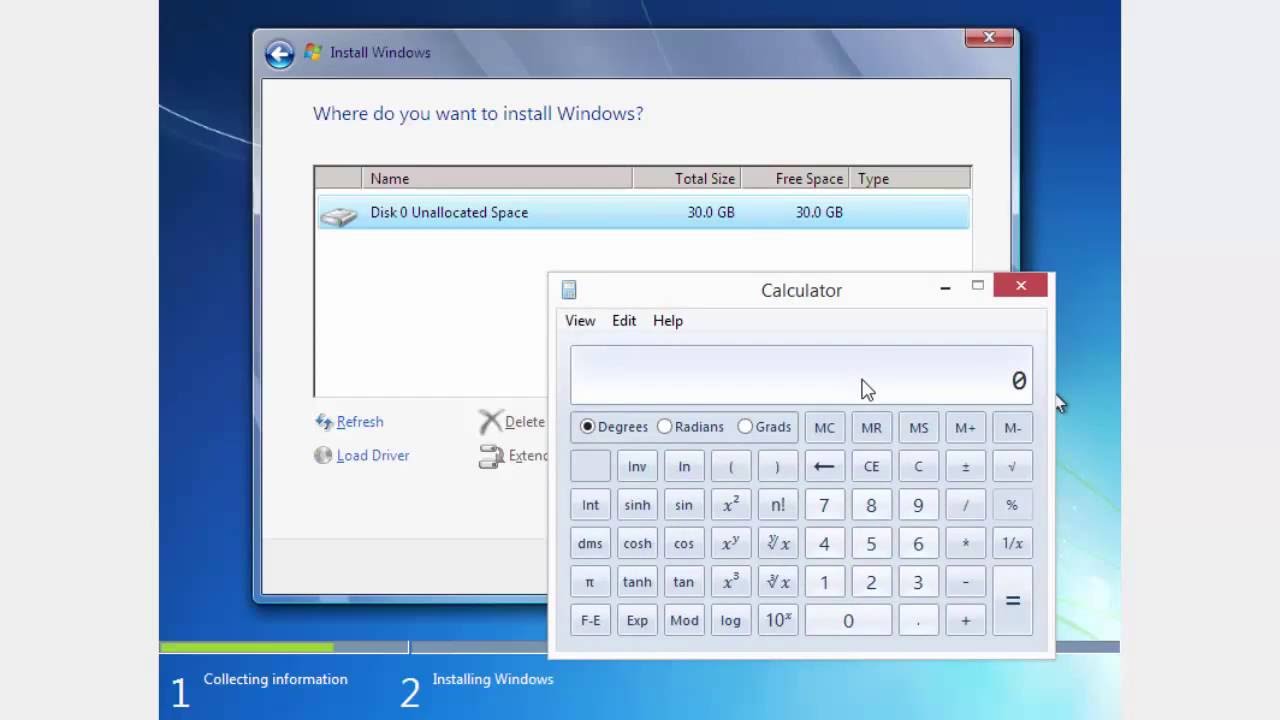The width and height of the screenshot is (1280, 720).
Task: Click the sinh button
Action: click(637, 505)
